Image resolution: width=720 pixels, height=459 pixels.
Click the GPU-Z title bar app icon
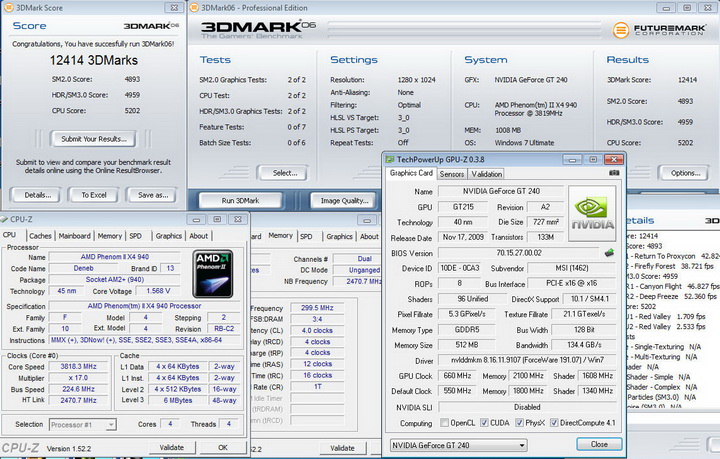pyautogui.click(x=390, y=159)
